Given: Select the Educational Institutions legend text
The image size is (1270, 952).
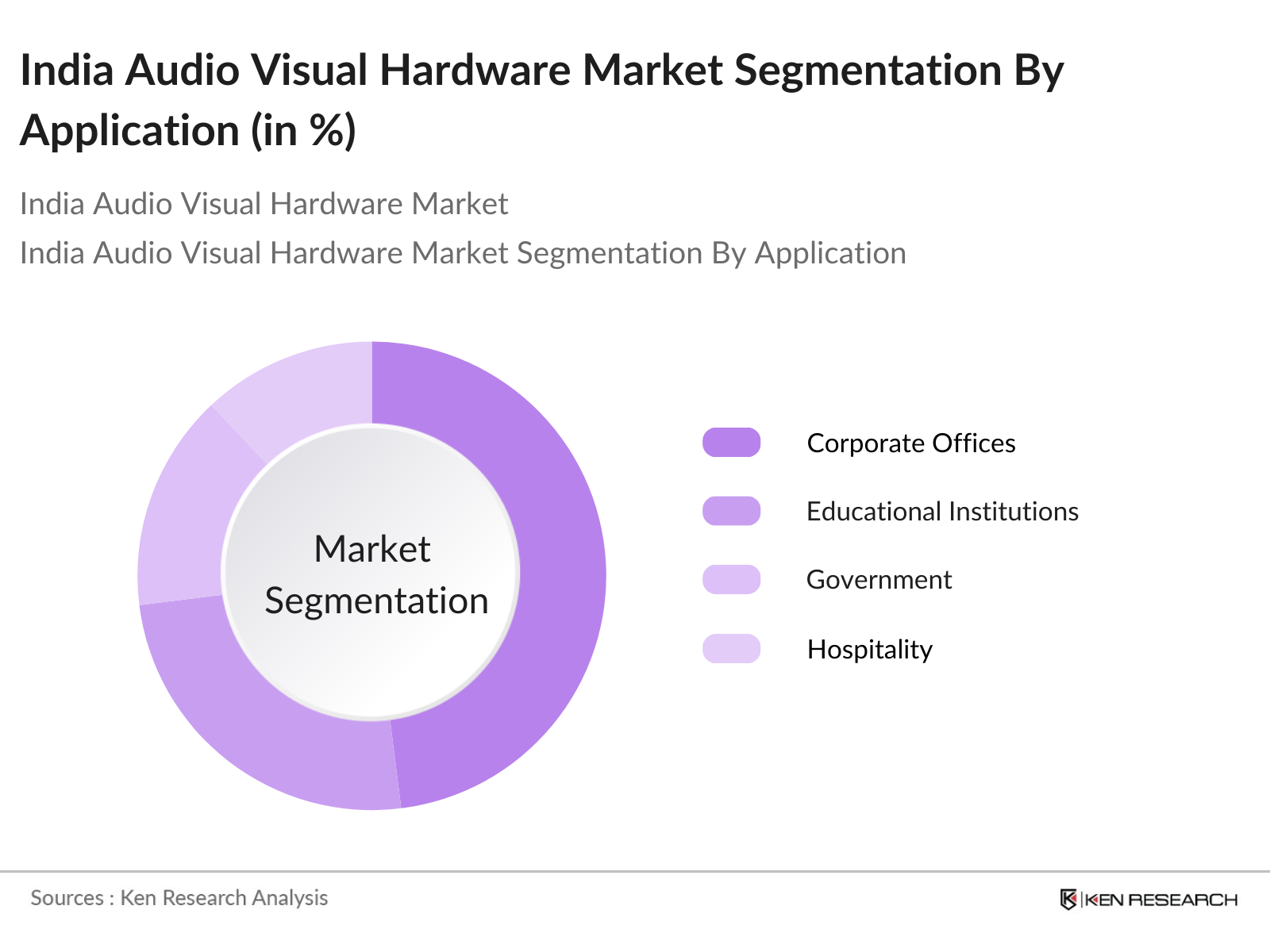Looking at the screenshot, I should pos(942,512).
